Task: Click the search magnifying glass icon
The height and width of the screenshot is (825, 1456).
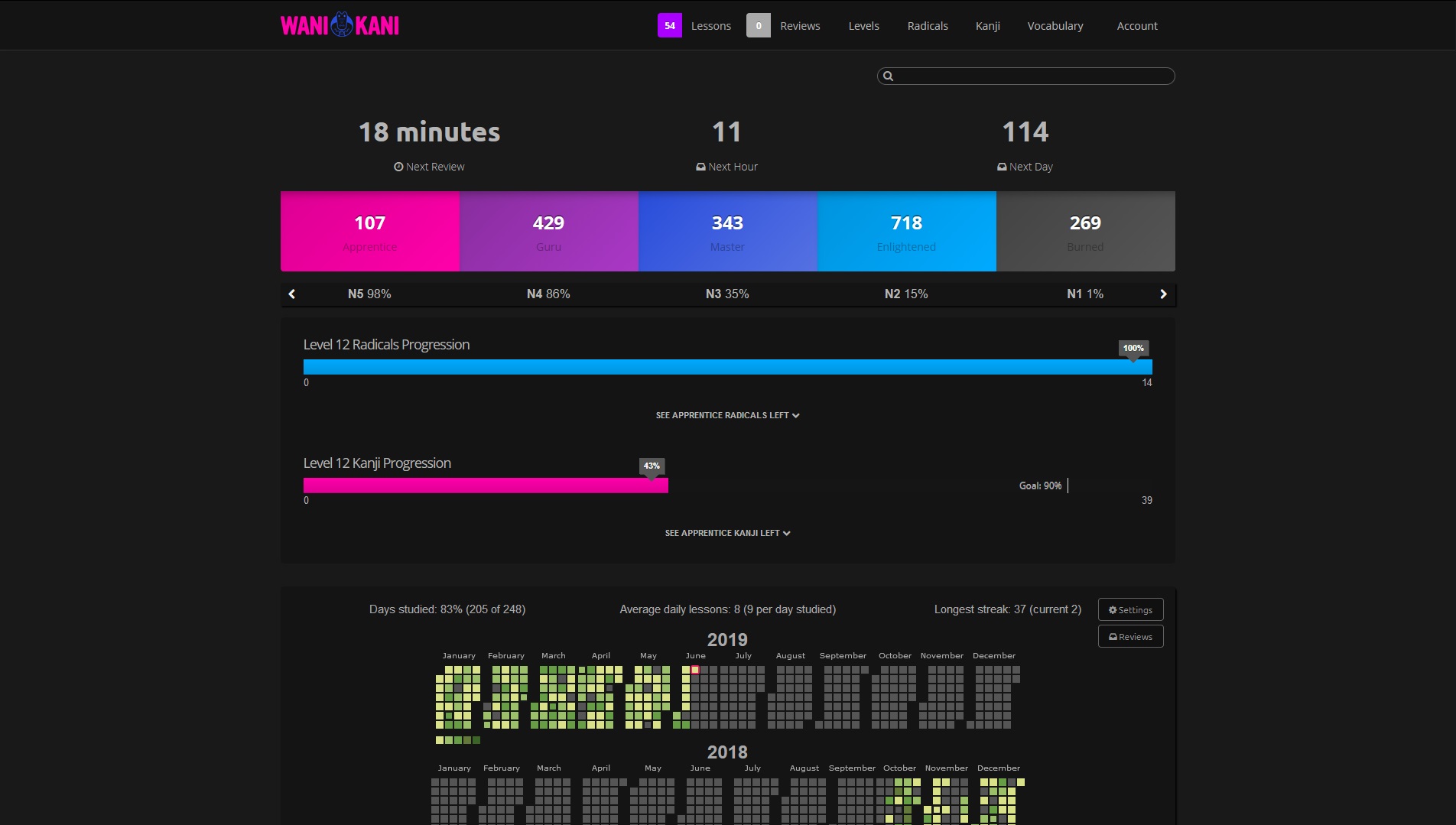Action: [888, 76]
